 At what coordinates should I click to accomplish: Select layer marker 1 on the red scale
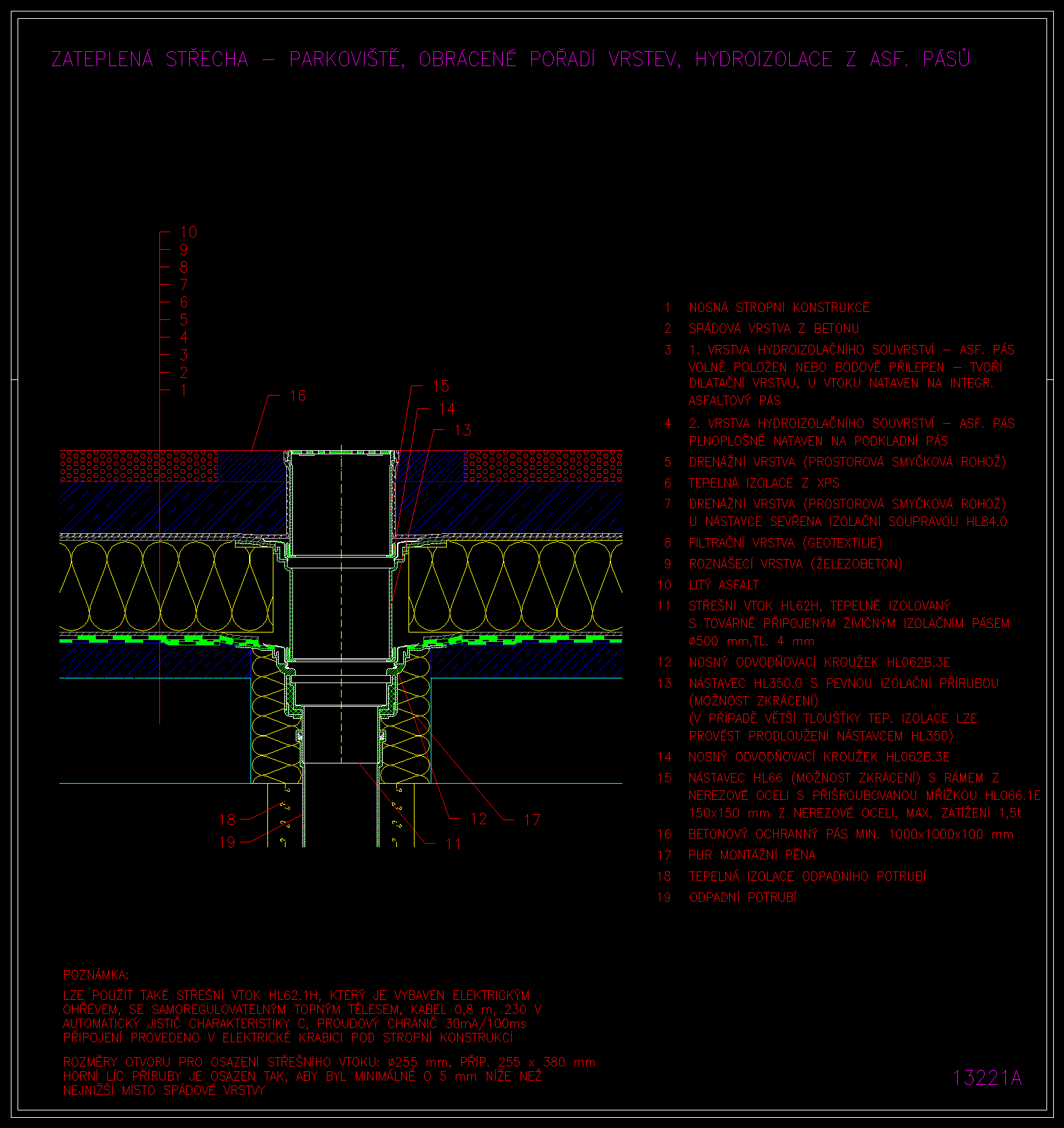point(184,390)
